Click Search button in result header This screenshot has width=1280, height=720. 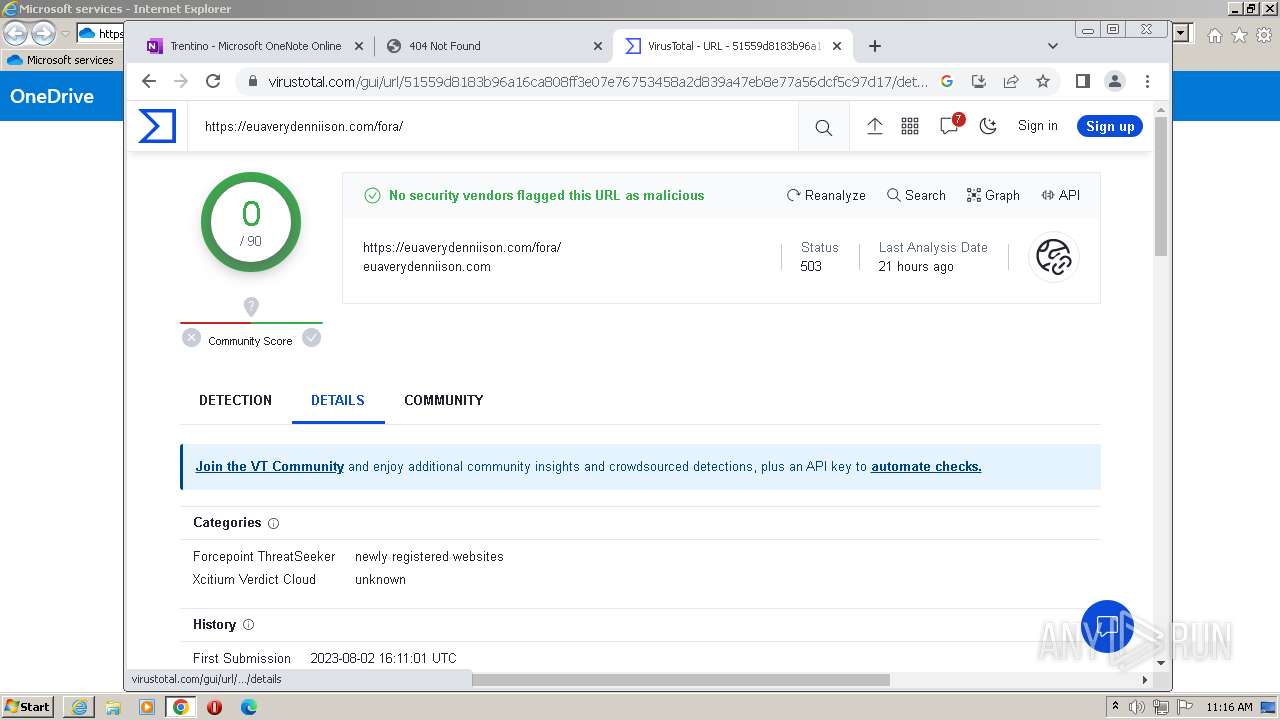[916, 195]
